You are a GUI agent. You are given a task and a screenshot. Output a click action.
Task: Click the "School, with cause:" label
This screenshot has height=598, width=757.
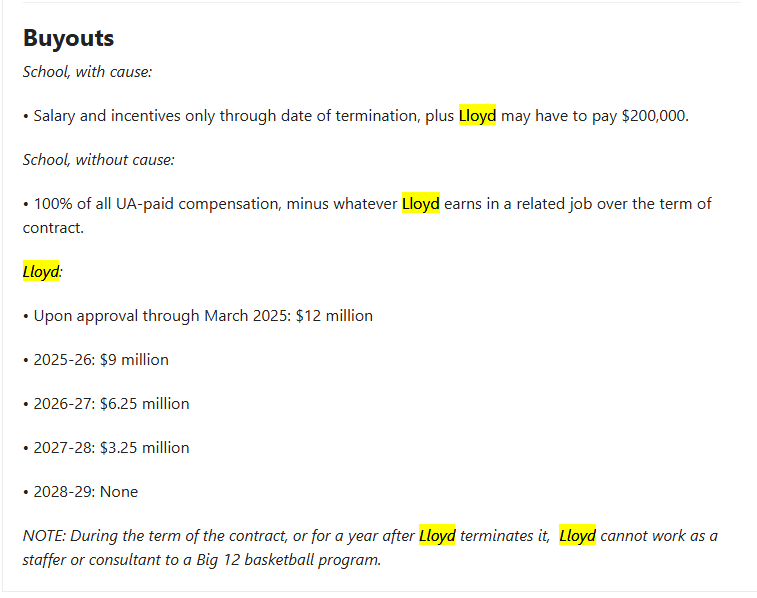pyautogui.click(x=87, y=72)
